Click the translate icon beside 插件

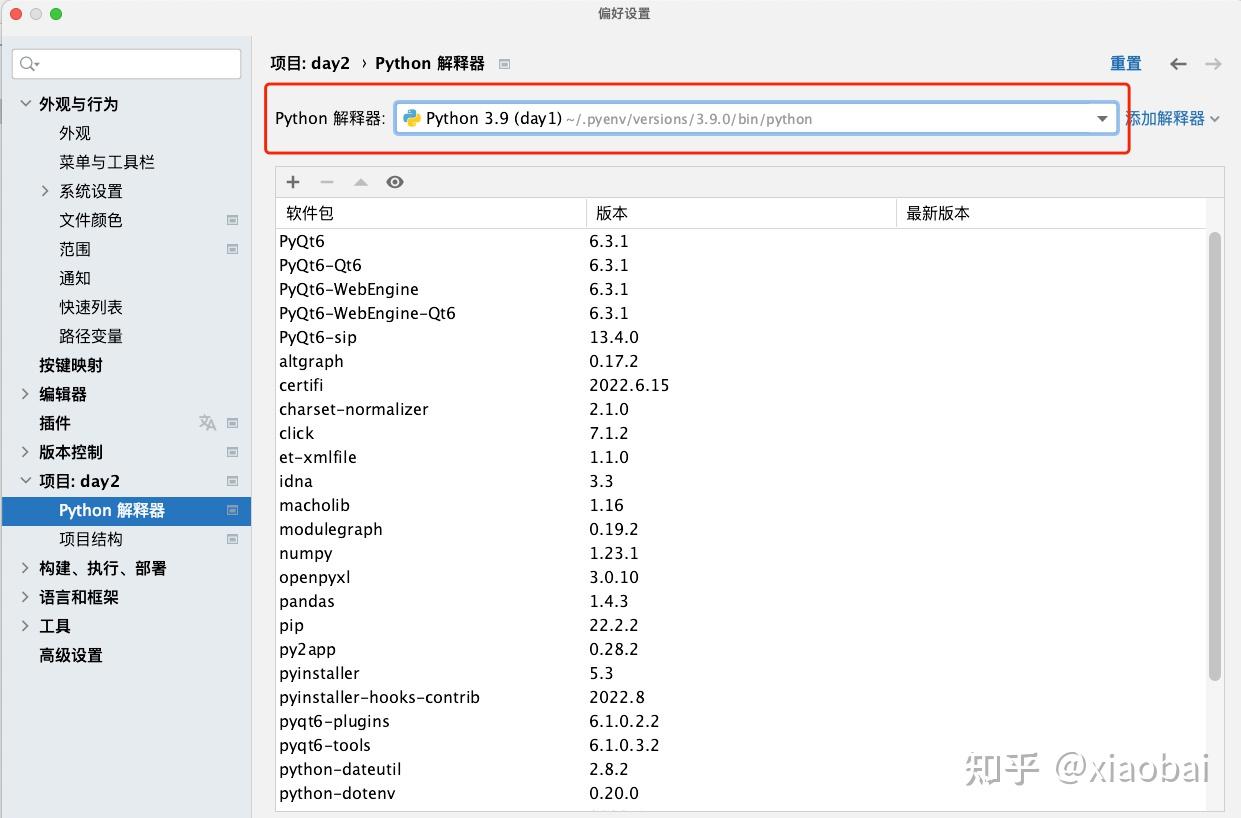[x=207, y=423]
